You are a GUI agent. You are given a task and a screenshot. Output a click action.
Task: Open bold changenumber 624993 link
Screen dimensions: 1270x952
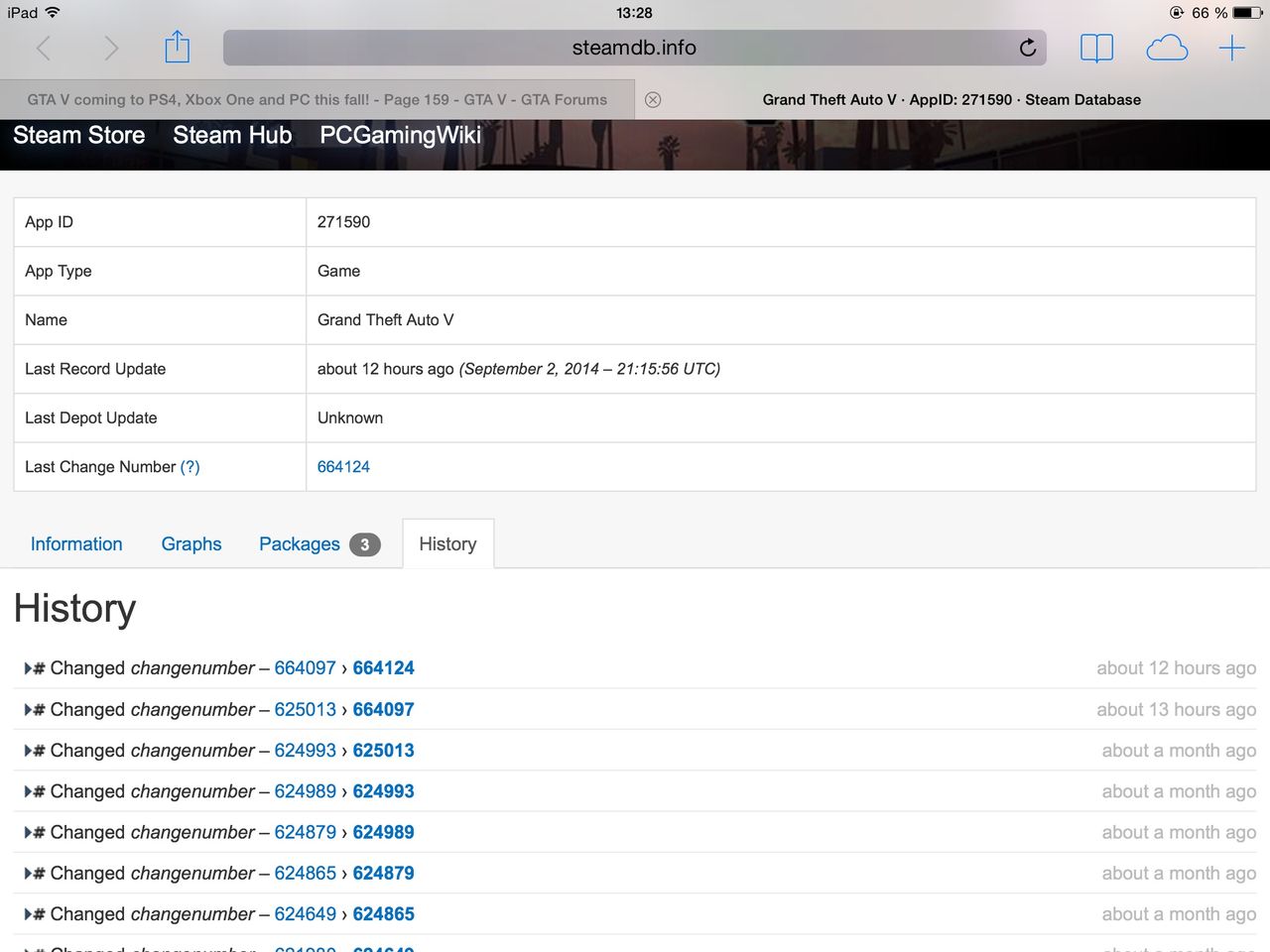click(x=383, y=791)
